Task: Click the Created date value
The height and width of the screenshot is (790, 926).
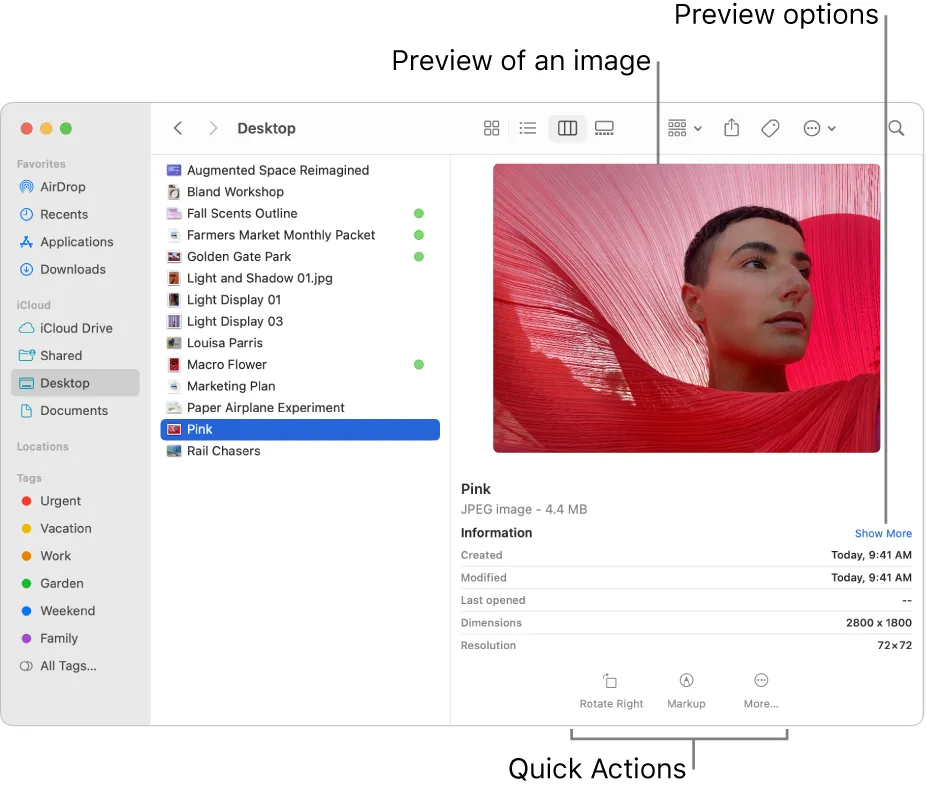Action: tap(871, 555)
